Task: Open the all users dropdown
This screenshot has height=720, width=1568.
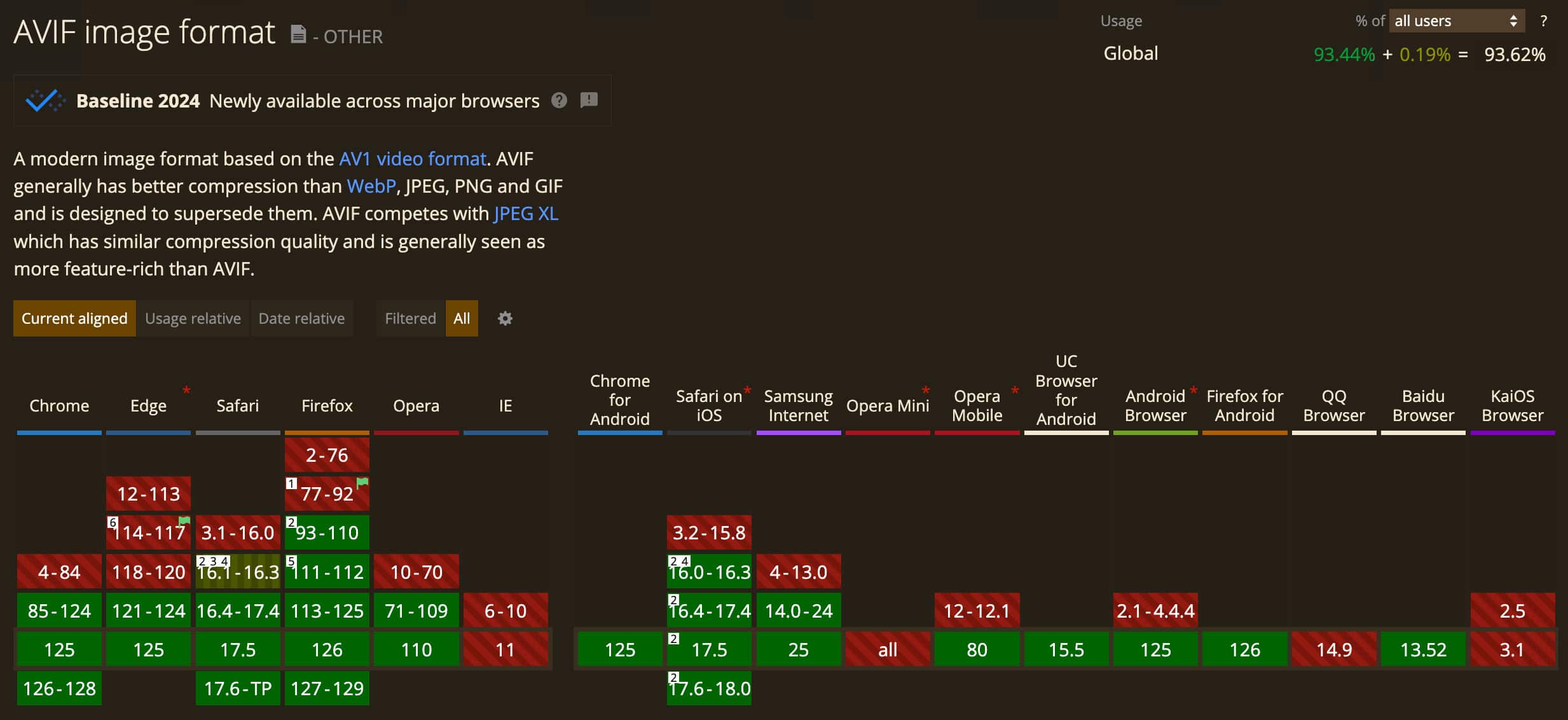Action: 1455,21
